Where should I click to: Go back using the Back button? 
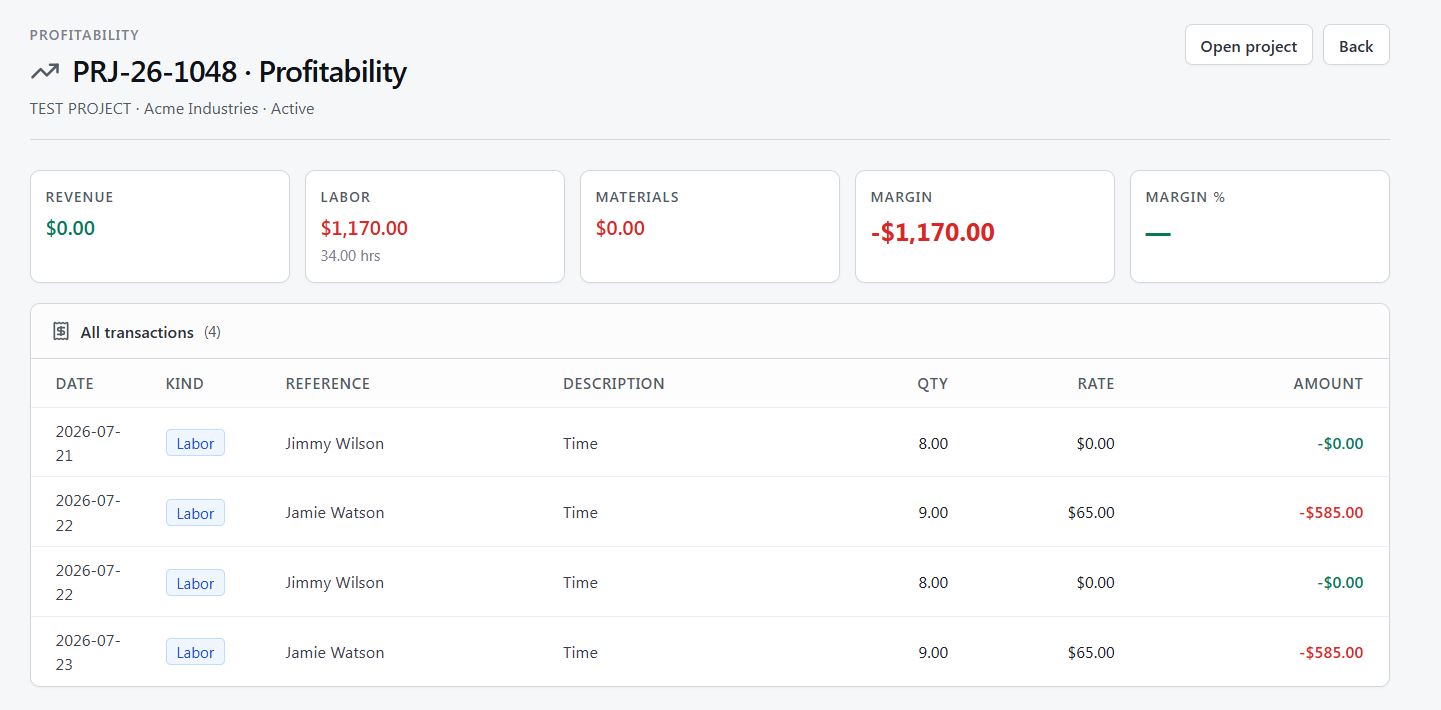pos(1356,45)
